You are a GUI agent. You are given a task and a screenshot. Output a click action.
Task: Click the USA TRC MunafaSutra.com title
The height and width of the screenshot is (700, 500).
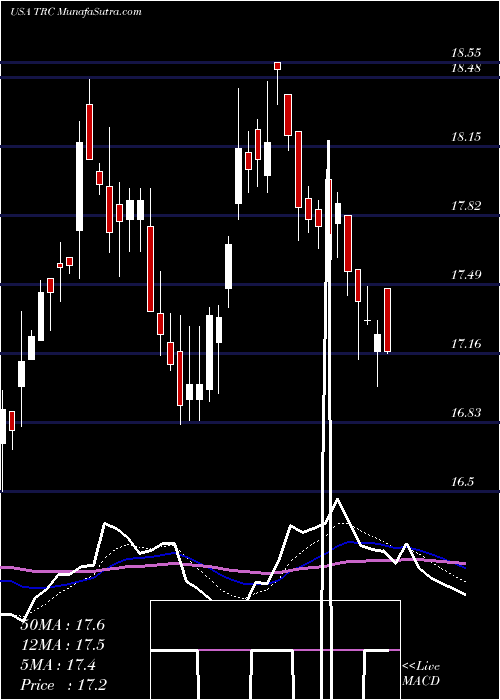tap(75, 12)
